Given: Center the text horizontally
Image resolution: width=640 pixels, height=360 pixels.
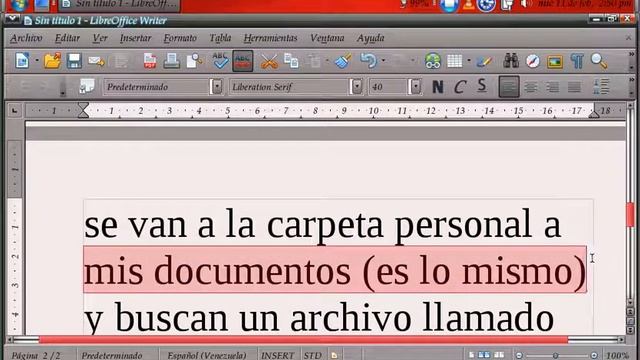Looking at the screenshot, I should [531, 87].
